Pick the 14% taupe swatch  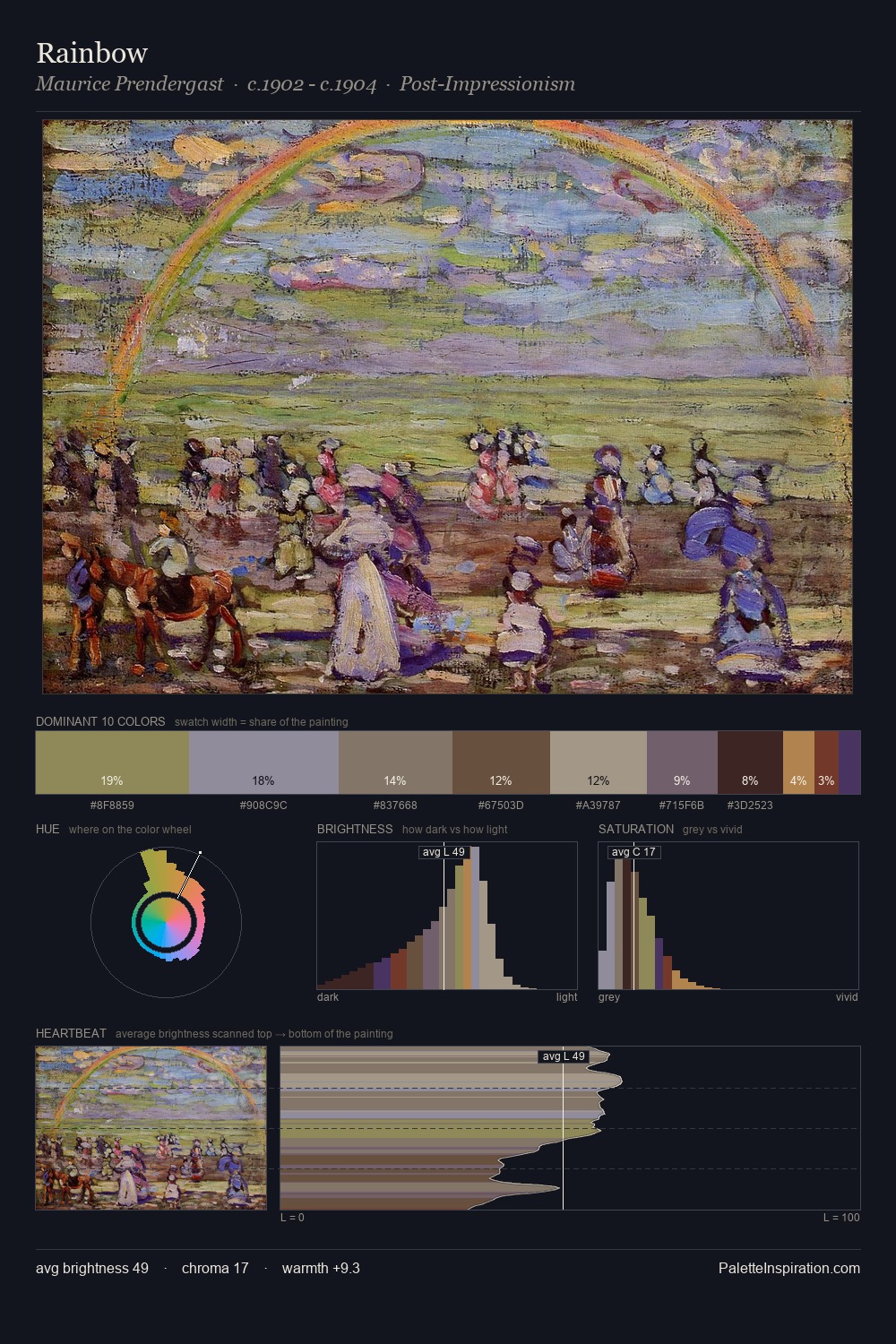(395, 762)
